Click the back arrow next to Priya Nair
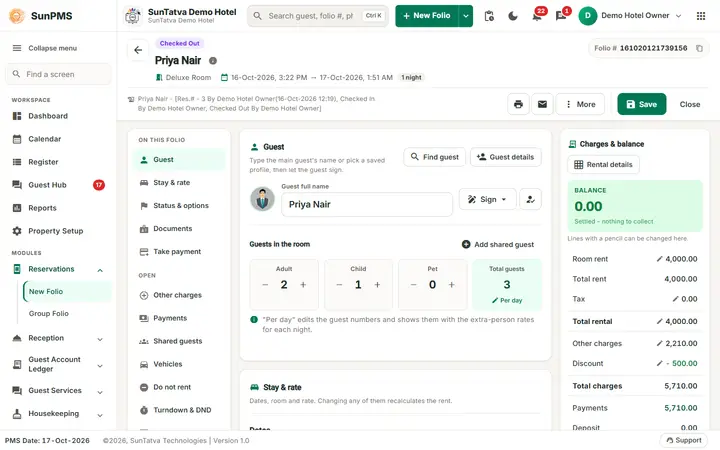Image resolution: width=720 pixels, height=450 pixels. (x=138, y=50)
